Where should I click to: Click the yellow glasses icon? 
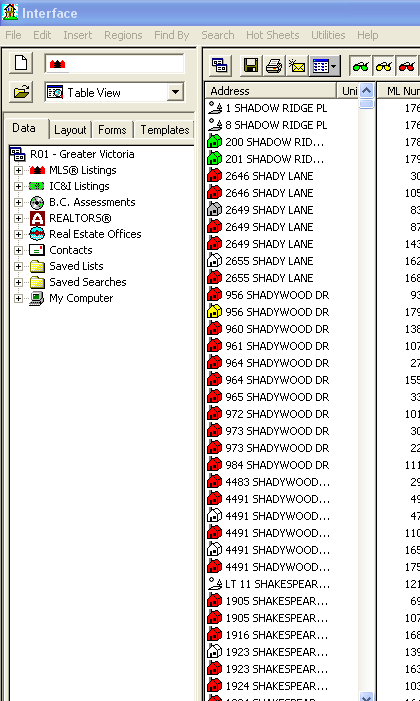click(x=384, y=66)
